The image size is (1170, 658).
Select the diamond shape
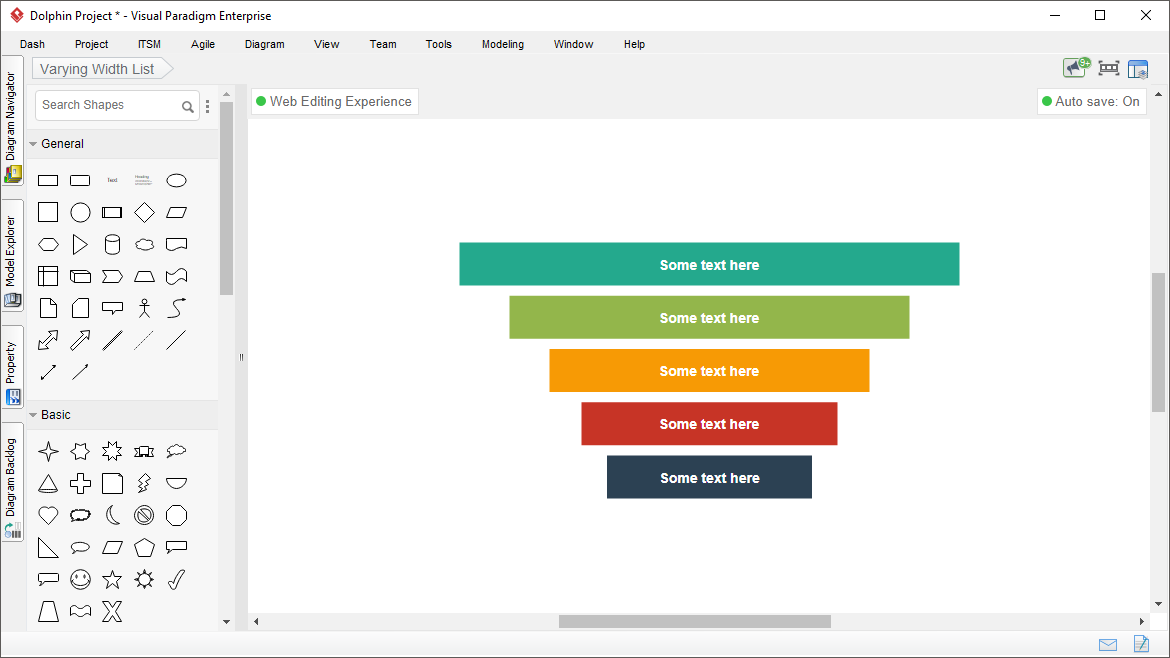[x=144, y=213]
